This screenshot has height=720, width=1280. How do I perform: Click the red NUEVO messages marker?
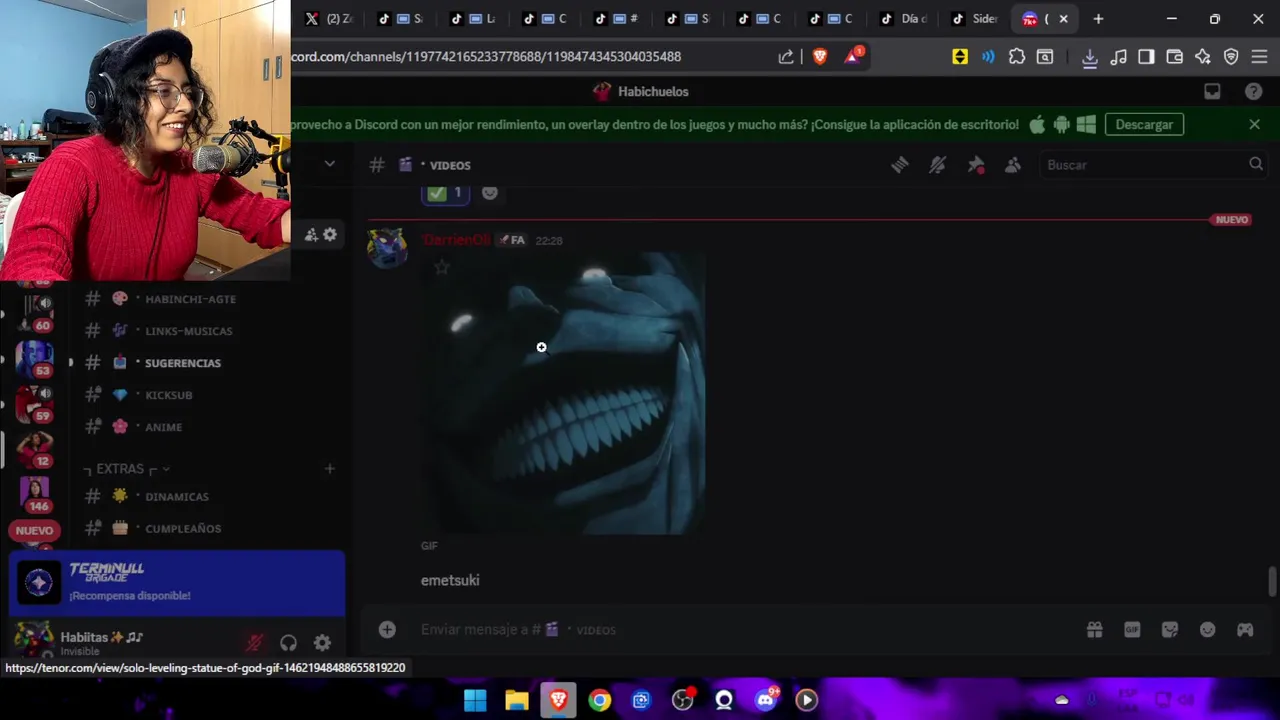[1231, 220]
